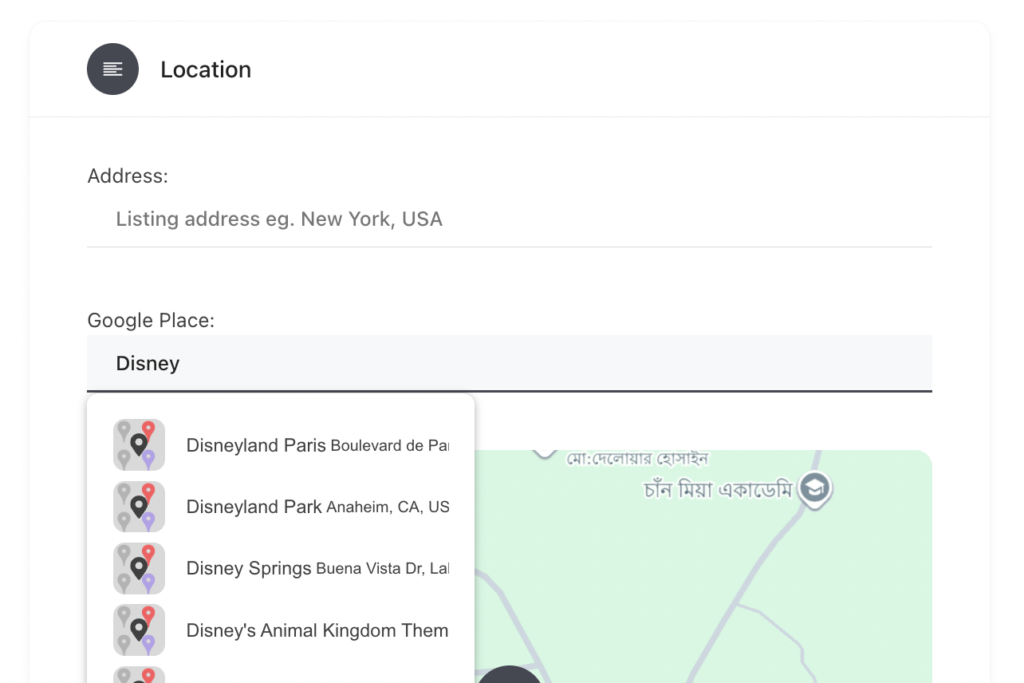1024x683 pixels.
Task: Click the মো:দেলোয়ার হোসাইন map label
Action: click(637, 459)
